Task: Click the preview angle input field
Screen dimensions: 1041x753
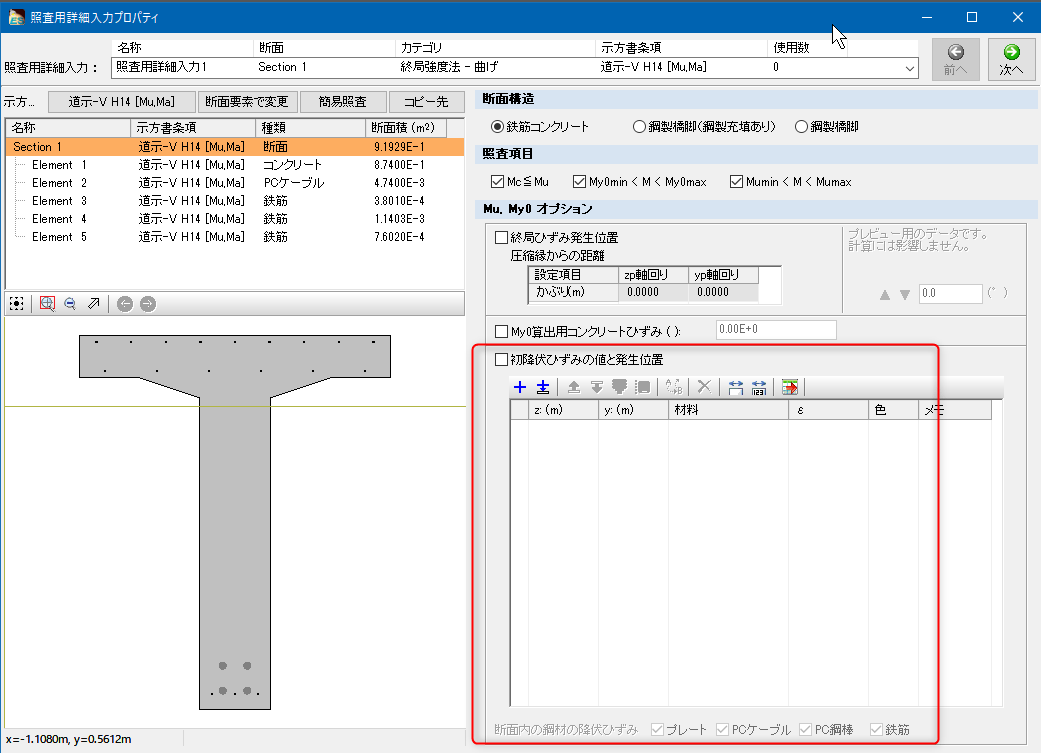Action: (948, 294)
